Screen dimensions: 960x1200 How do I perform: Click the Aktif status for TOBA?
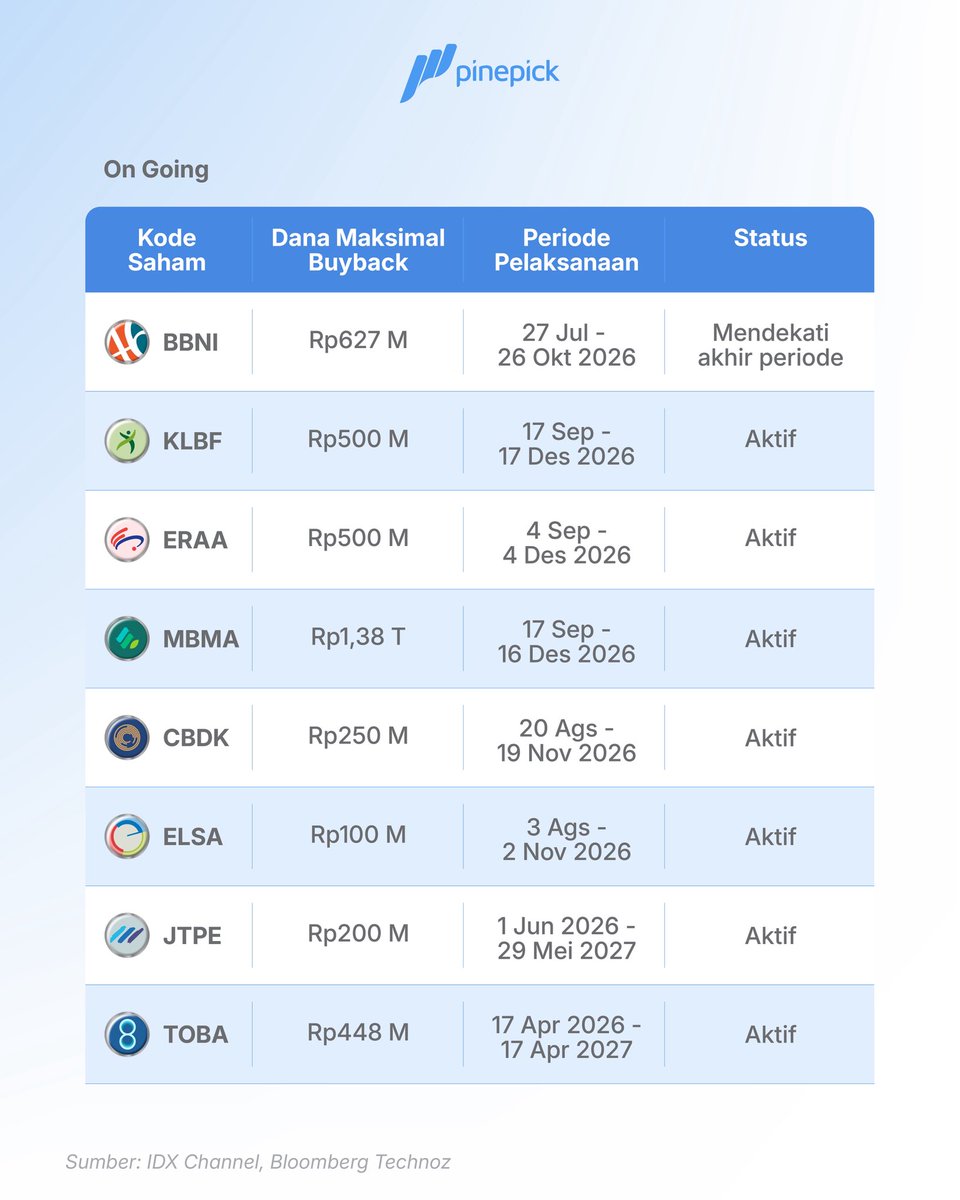tap(771, 1034)
